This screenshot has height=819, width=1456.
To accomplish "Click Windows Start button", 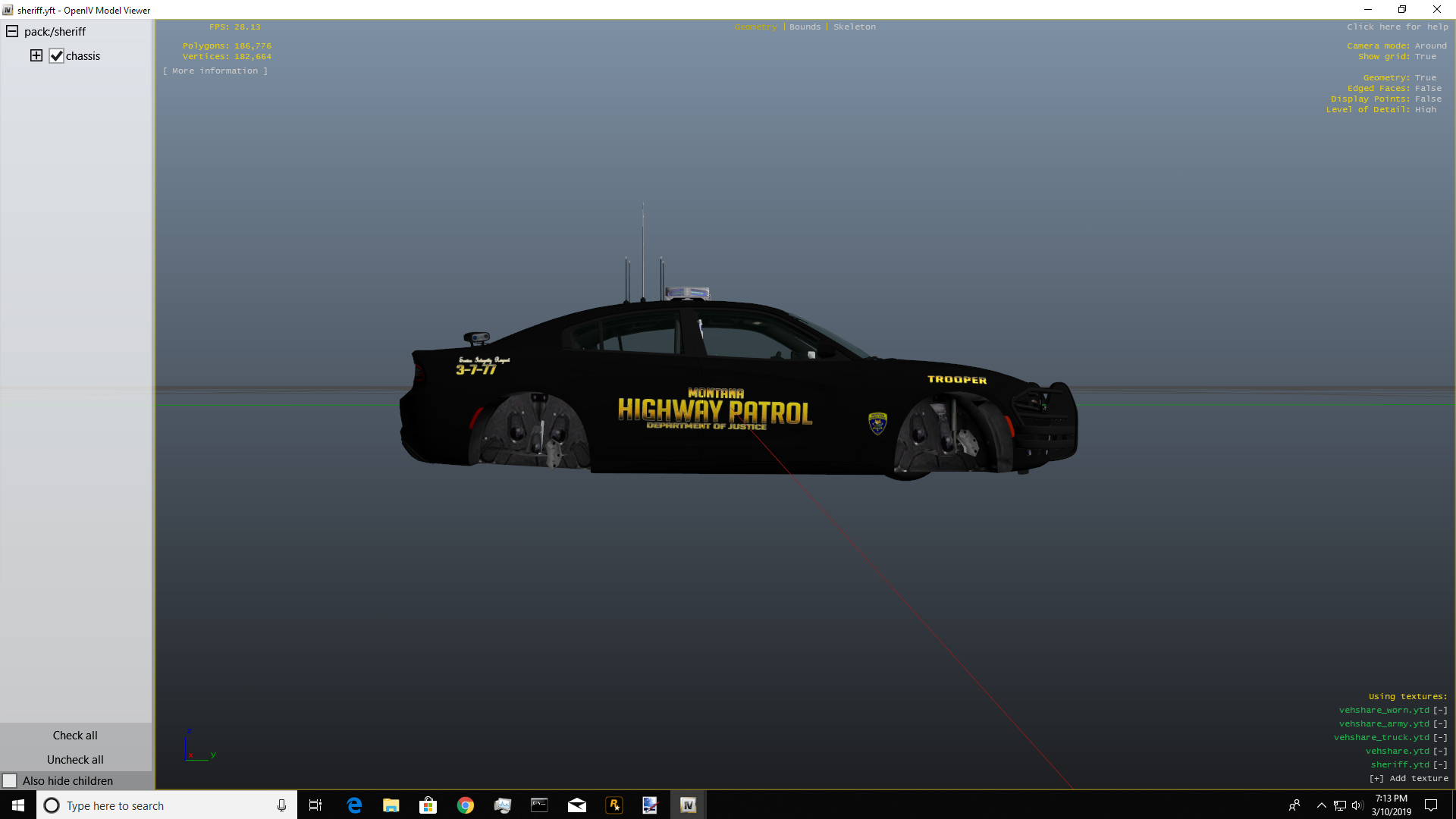I will (x=18, y=805).
